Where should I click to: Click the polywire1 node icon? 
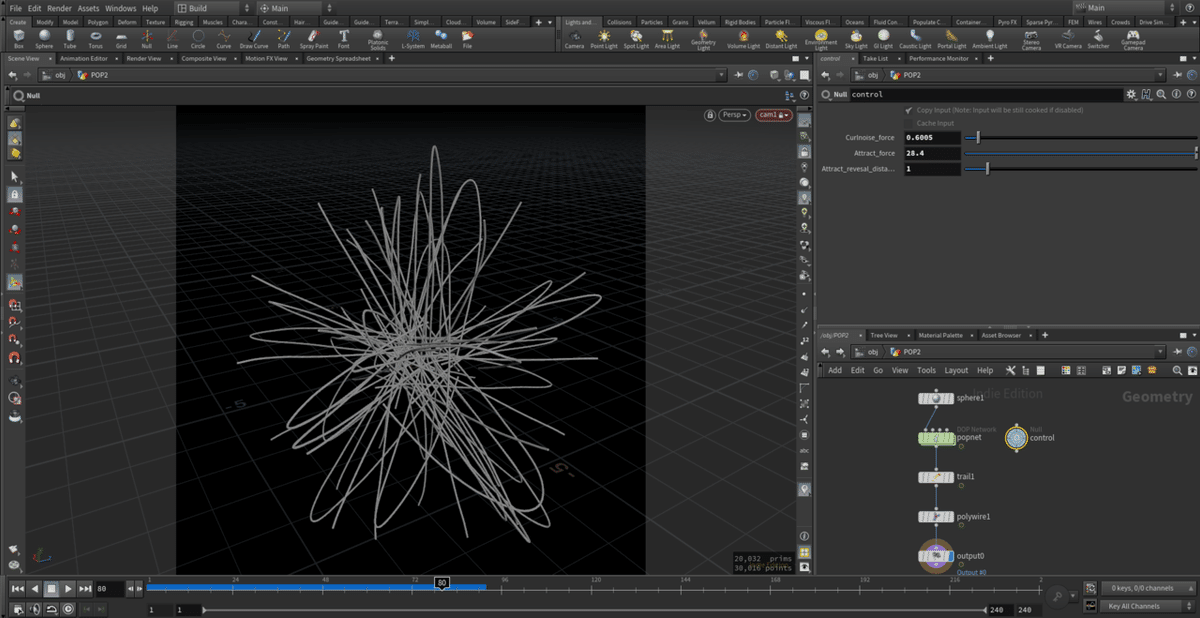[935, 517]
